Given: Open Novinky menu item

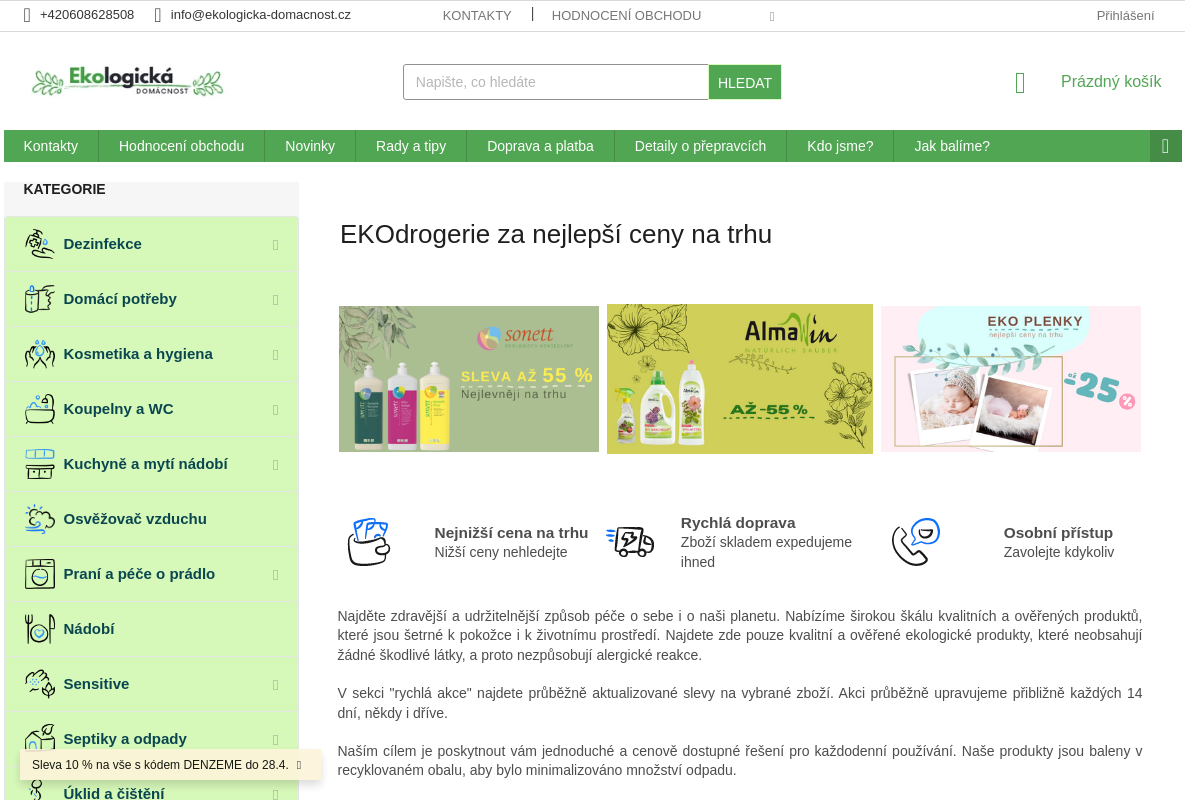Looking at the screenshot, I should [x=310, y=146].
